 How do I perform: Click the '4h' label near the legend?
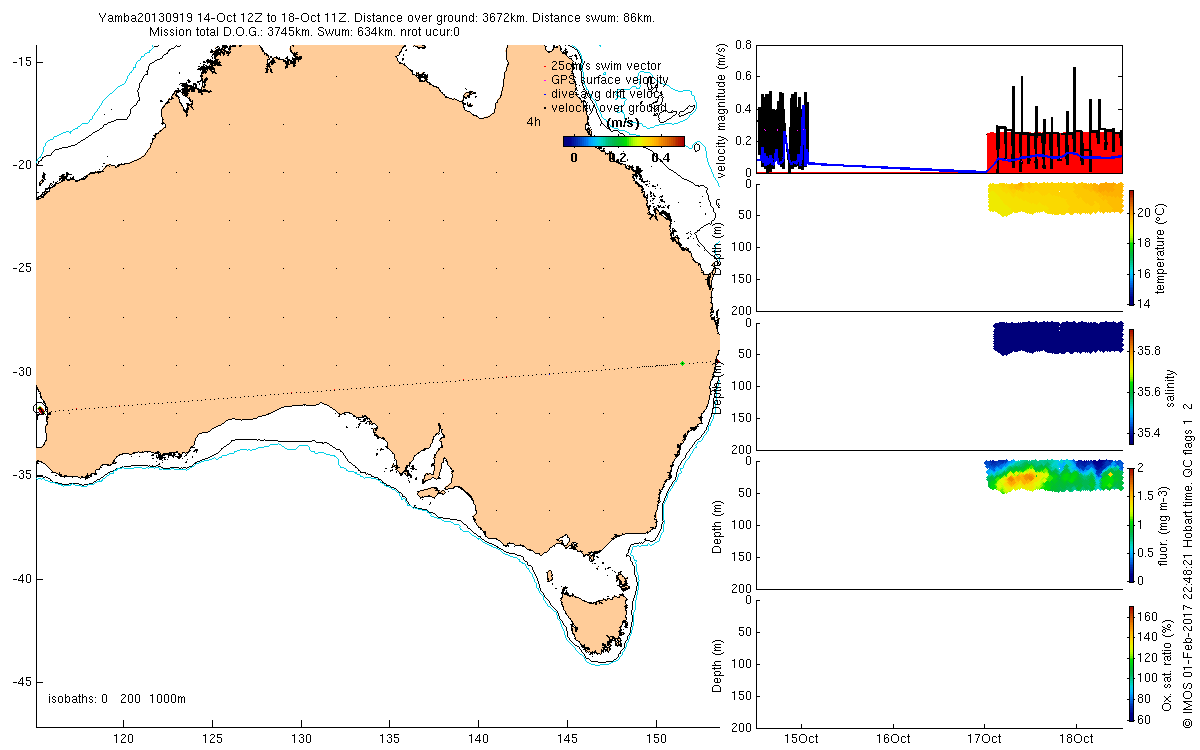point(534,122)
